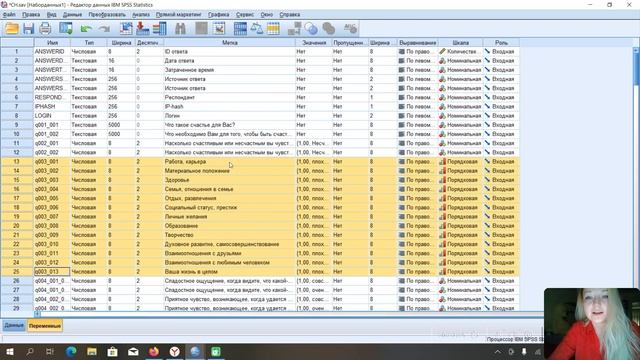The image size is (640, 360).
Task: Open the Go to Case toolbar icon
Action: tap(126, 29)
